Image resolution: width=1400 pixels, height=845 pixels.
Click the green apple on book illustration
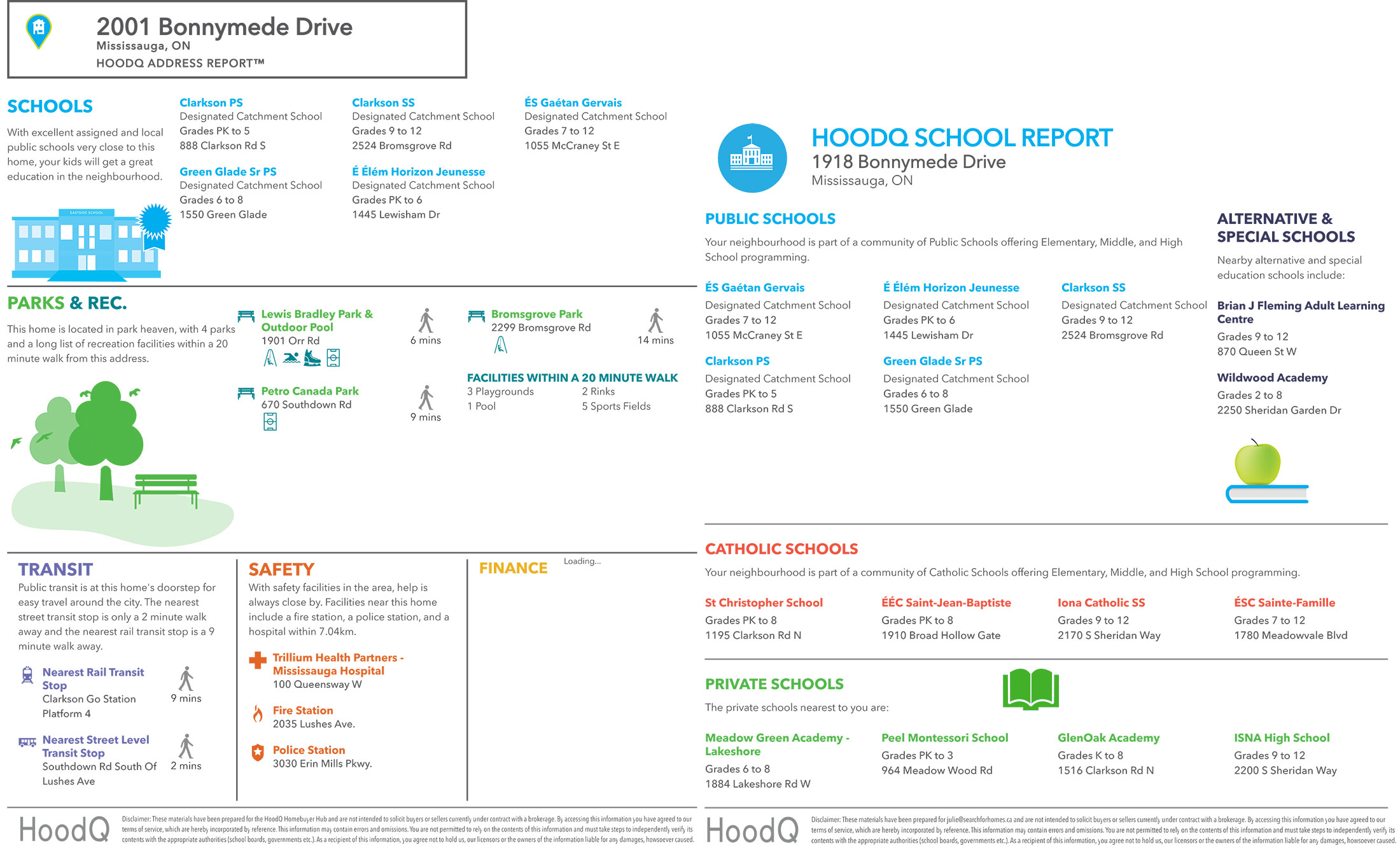tap(1266, 471)
